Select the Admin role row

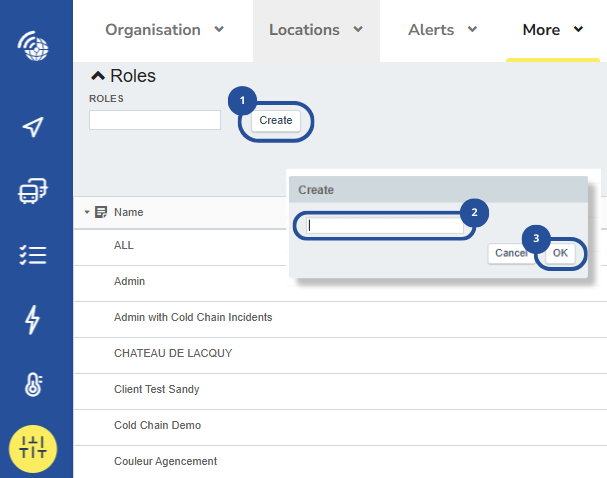click(x=130, y=281)
